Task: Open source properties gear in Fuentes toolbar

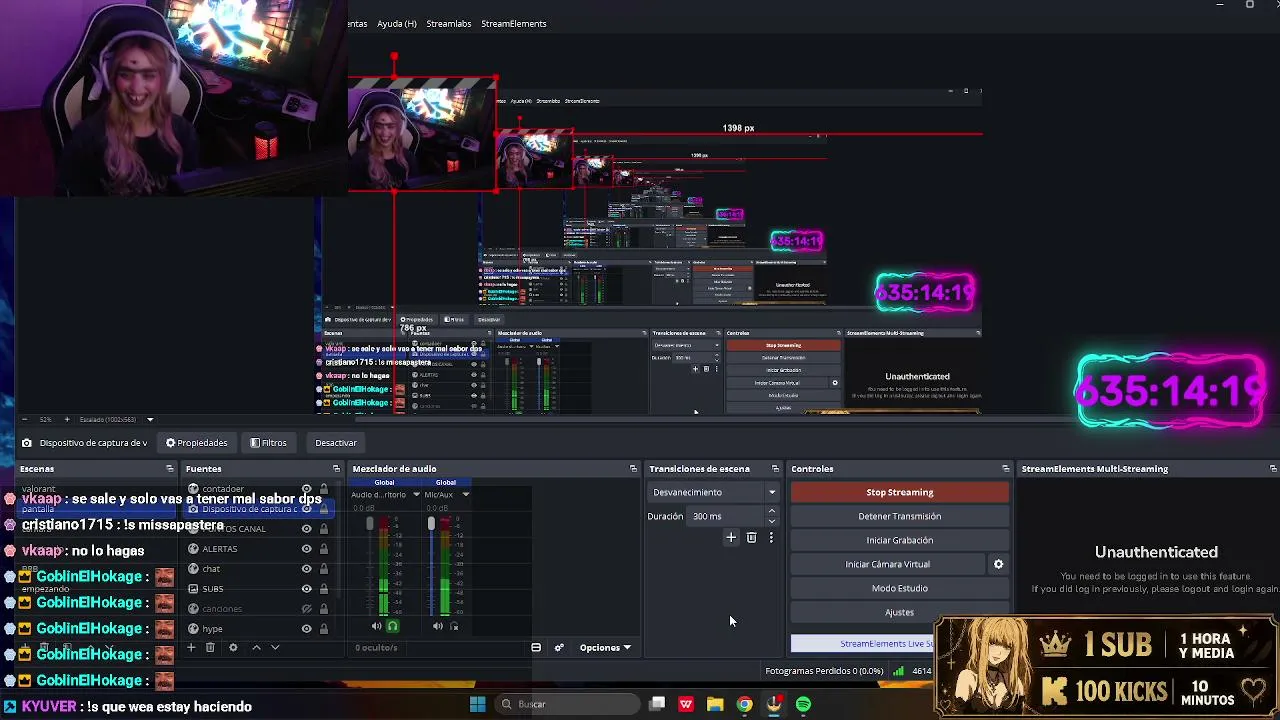Action: pyautogui.click(x=233, y=647)
